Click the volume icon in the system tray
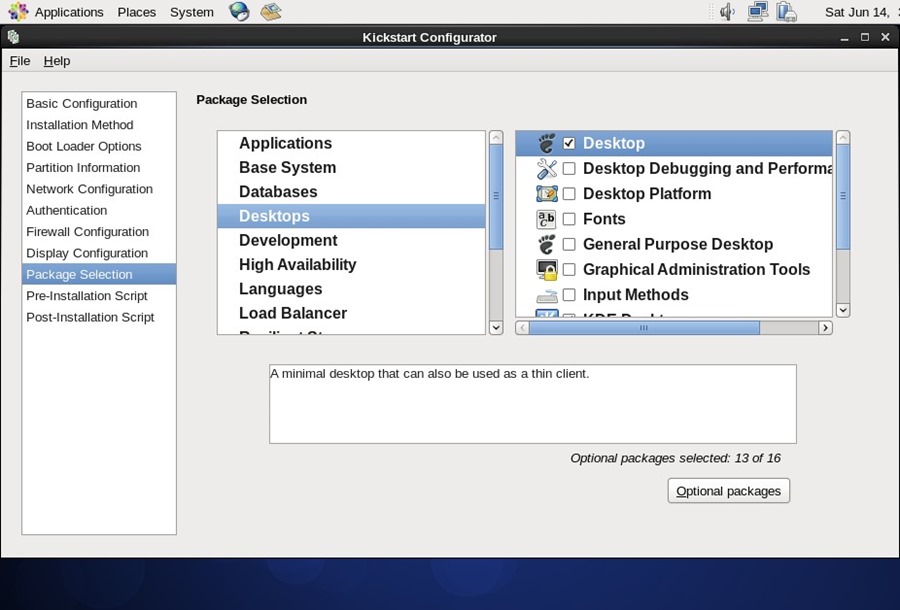The height and width of the screenshot is (610, 900). [x=726, y=11]
